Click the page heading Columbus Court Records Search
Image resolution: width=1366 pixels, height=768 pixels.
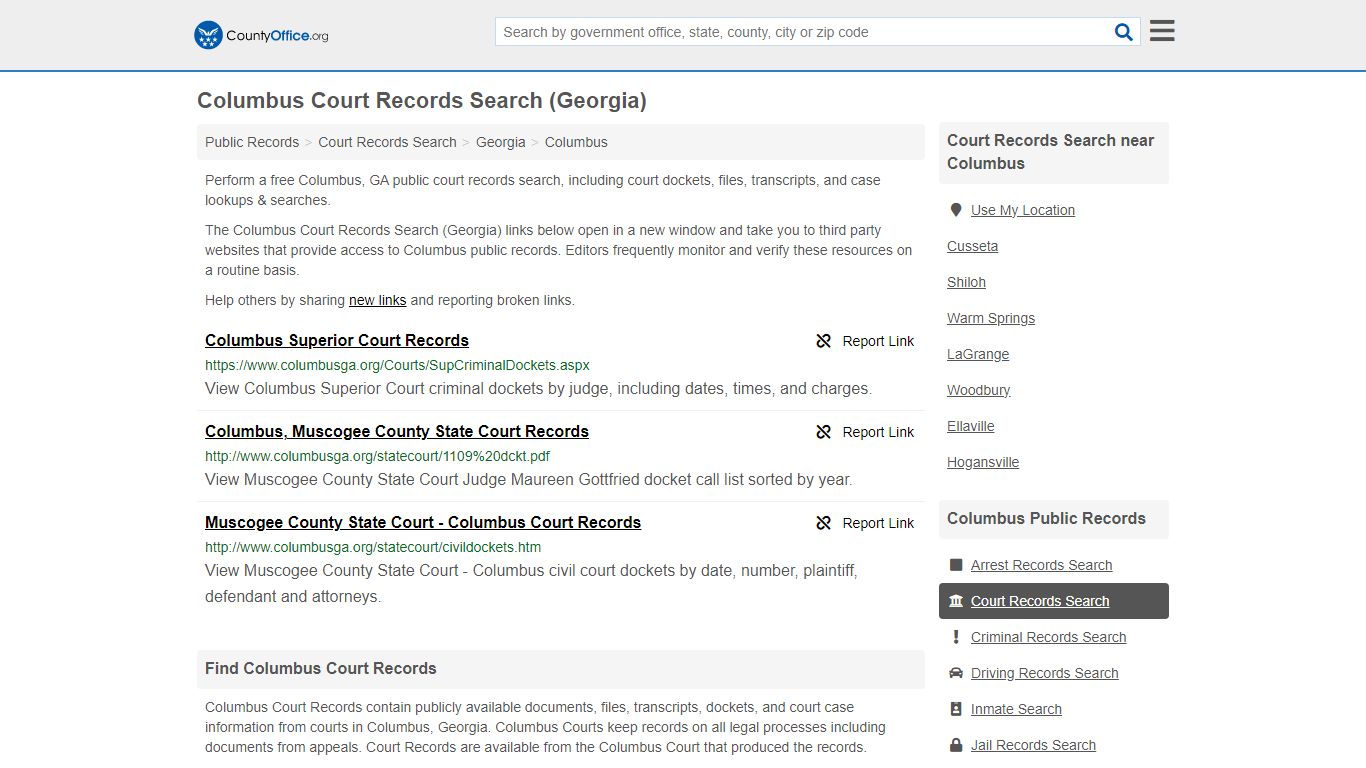422,100
